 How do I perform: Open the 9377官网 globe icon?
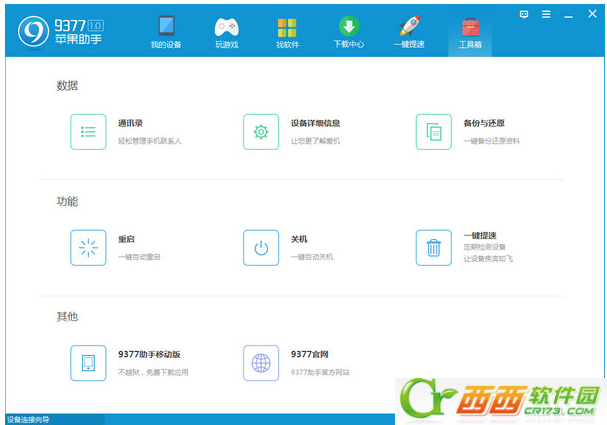click(x=261, y=363)
